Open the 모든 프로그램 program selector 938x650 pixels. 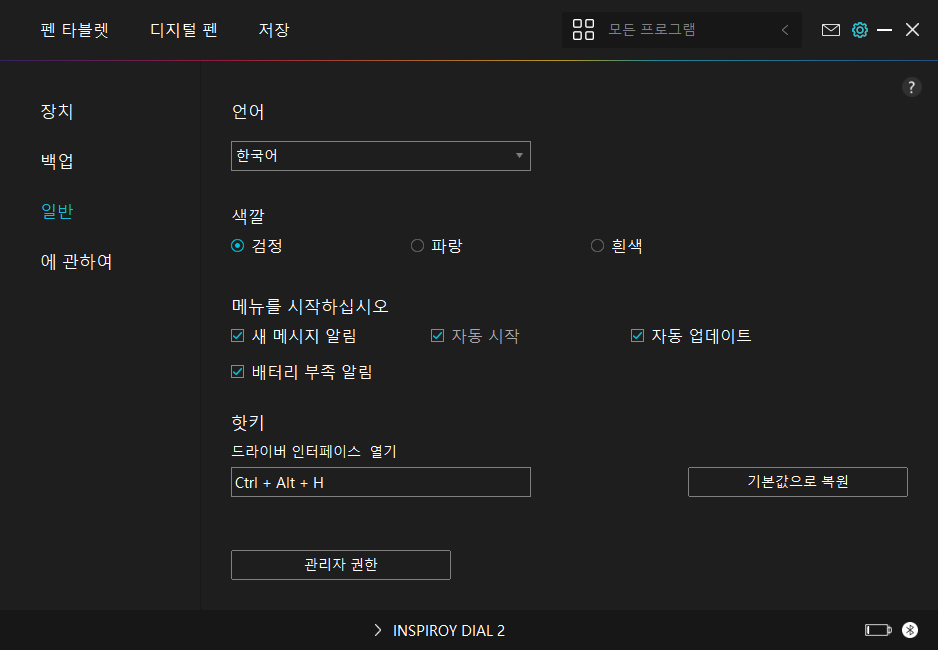680,30
